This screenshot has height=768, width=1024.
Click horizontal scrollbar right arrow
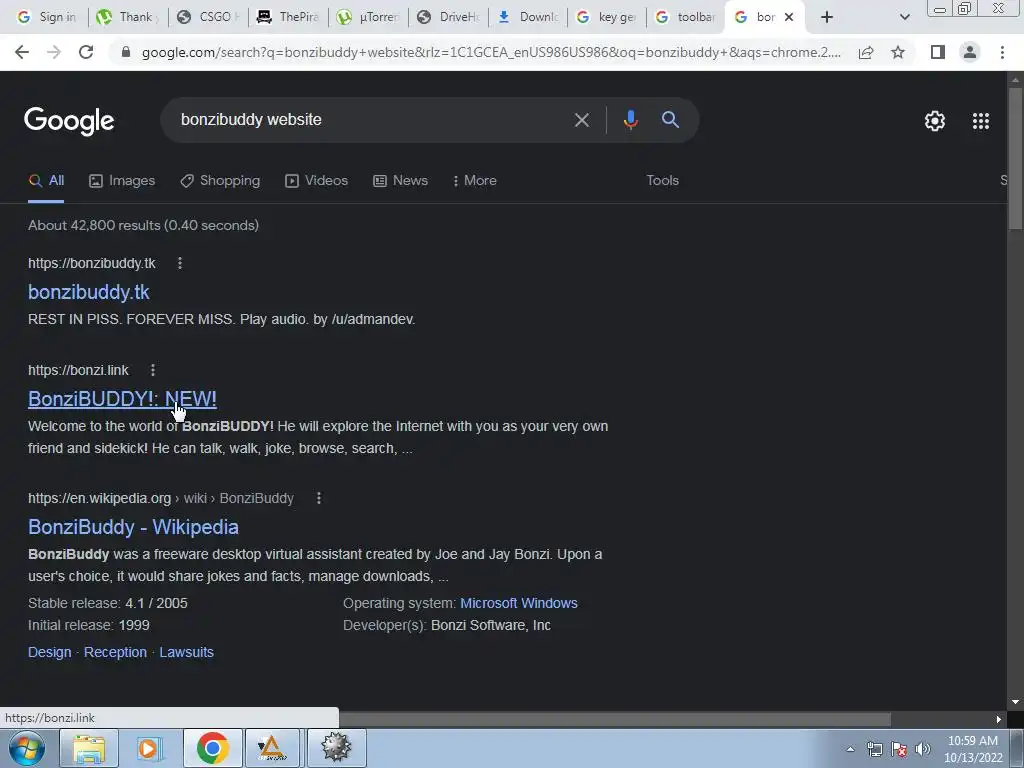tap(999, 719)
